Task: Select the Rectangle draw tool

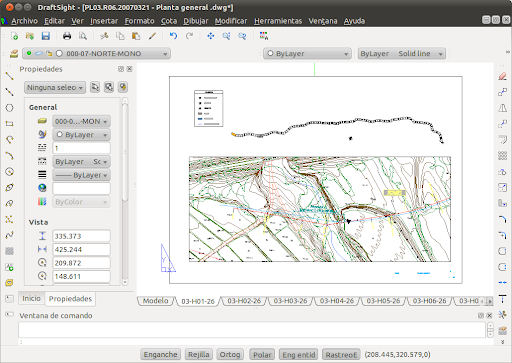Action: pyautogui.click(x=9, y=124)
